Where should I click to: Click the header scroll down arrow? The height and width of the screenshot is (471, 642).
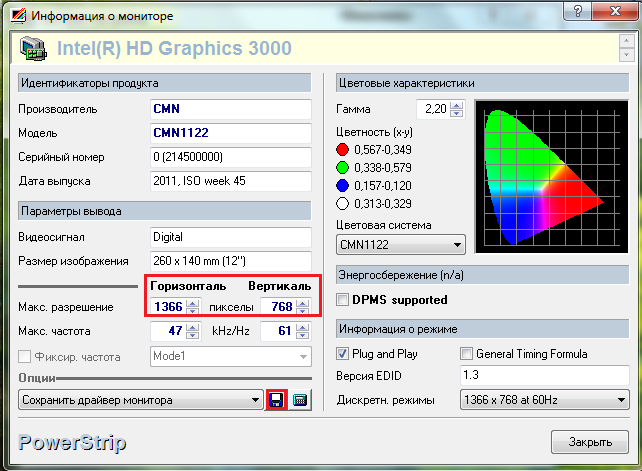click(626, 55)
